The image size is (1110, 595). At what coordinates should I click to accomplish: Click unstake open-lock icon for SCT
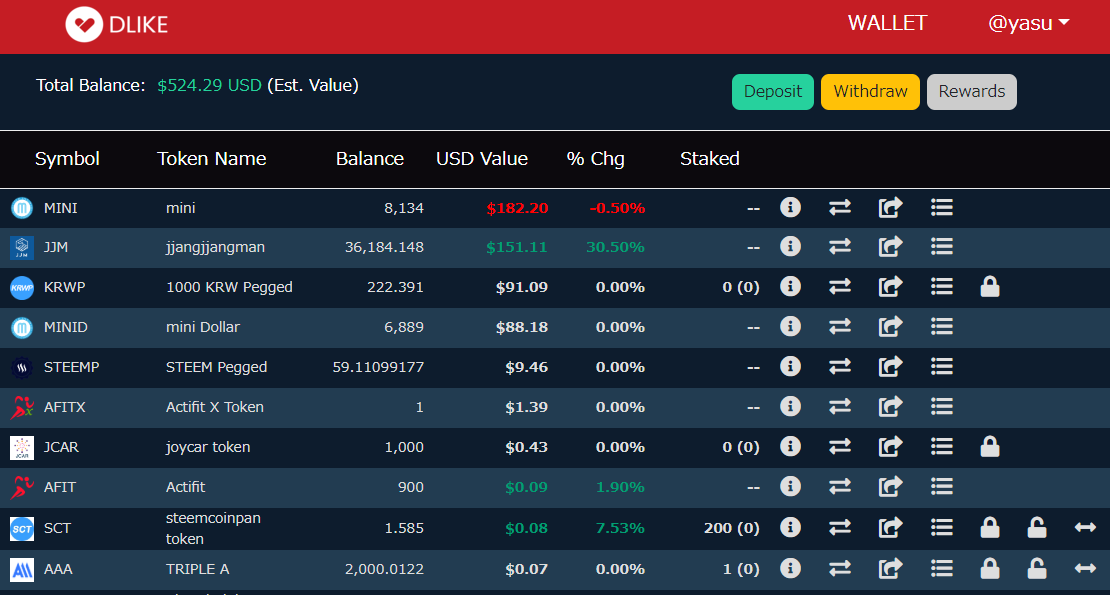(1037, 528)
